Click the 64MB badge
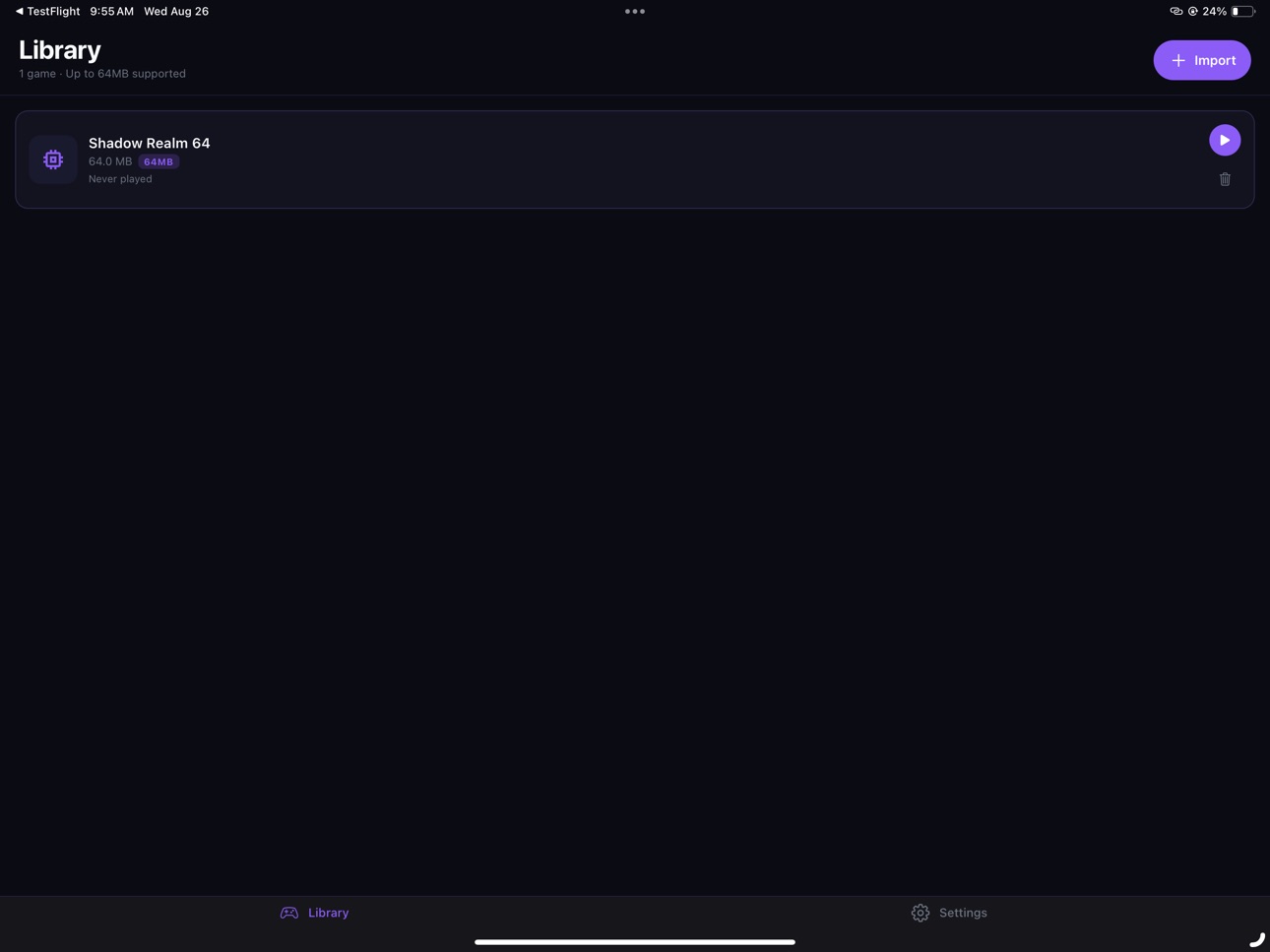1270x952 pixels. click(159, 161)
